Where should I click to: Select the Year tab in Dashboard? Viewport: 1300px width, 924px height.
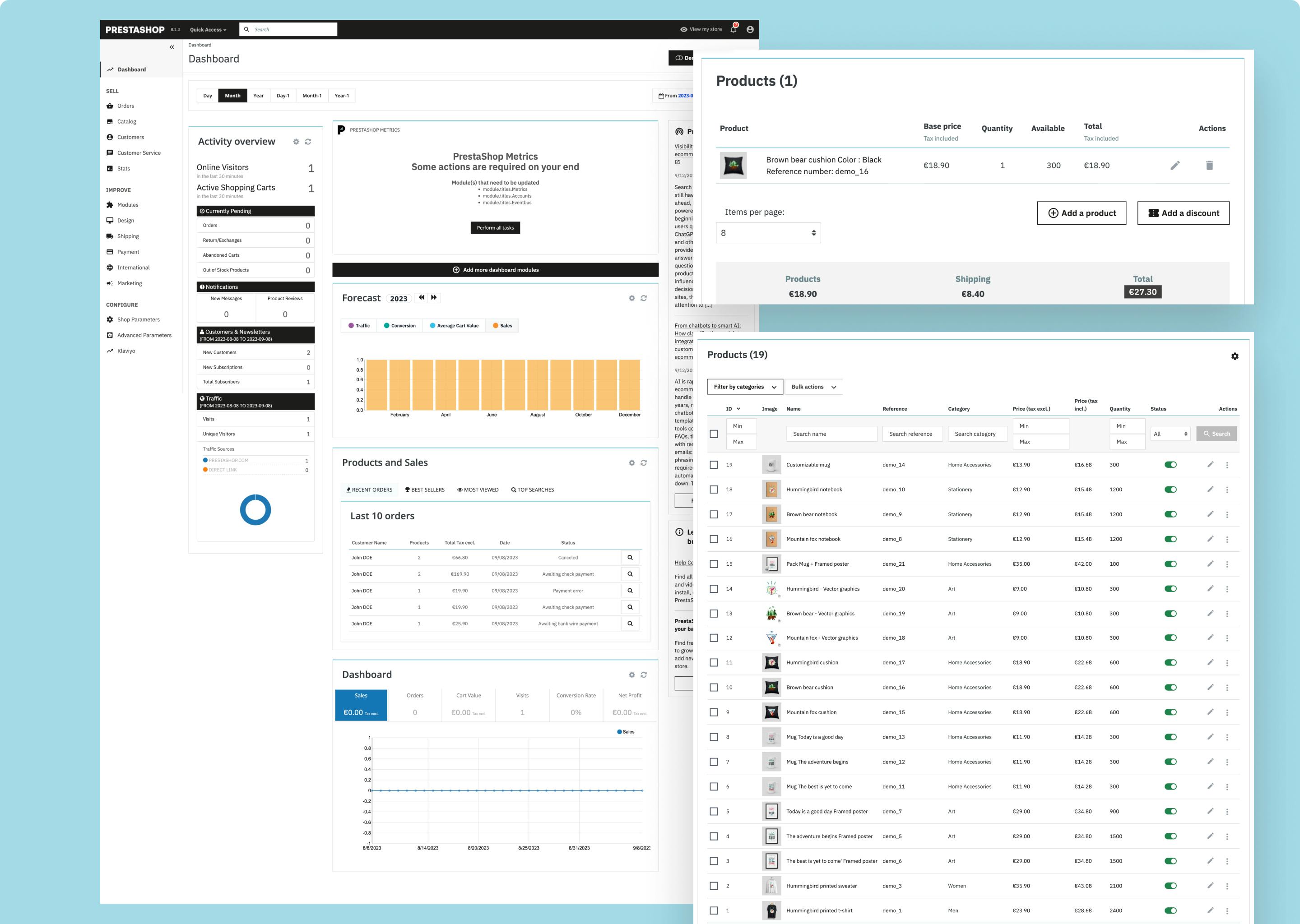coord(258,95)
